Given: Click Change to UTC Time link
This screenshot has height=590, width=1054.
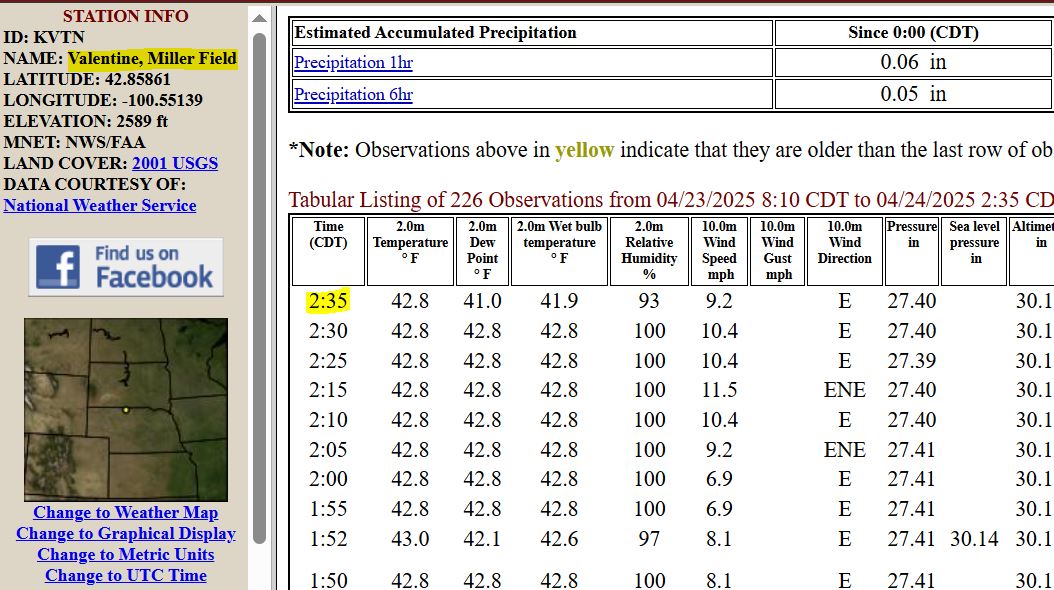Looking at the screenshot, I should pyautogui.click(x=126, y=575).
